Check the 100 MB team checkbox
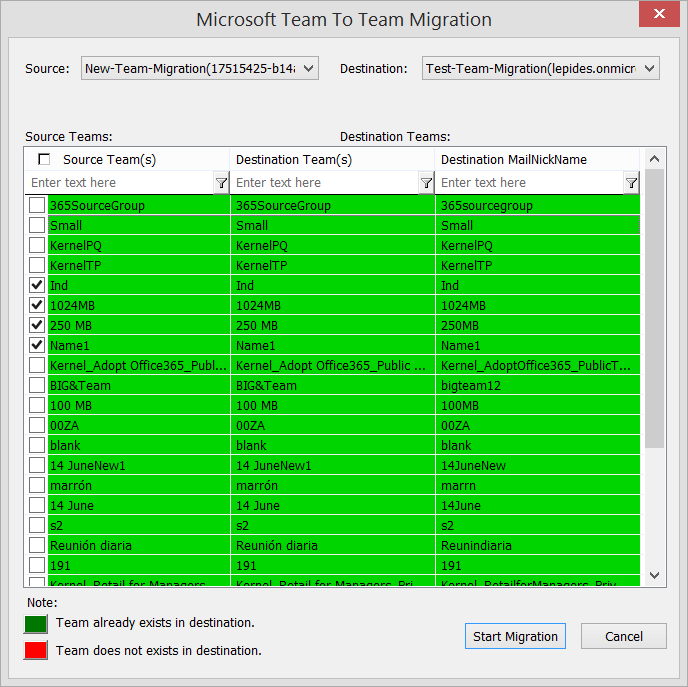Viewport: 688px width, 687px height. click(x=37, y=405)
